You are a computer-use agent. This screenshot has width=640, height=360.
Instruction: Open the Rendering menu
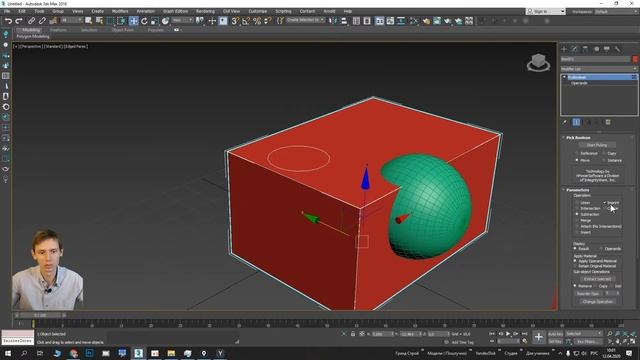(x=205, y=11)
